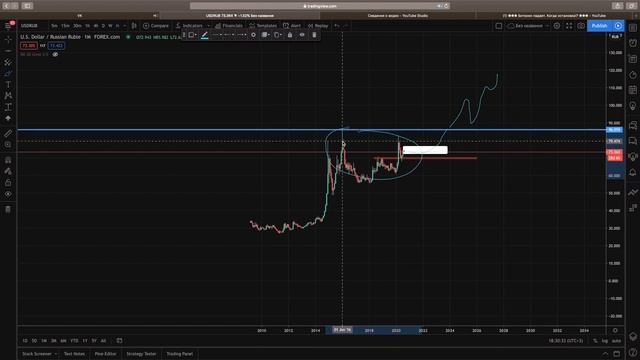The height and width of the screenshot is (360, 640).
Task: Delete selected drawing with floating trash icon
Action: tap(314, 35)
